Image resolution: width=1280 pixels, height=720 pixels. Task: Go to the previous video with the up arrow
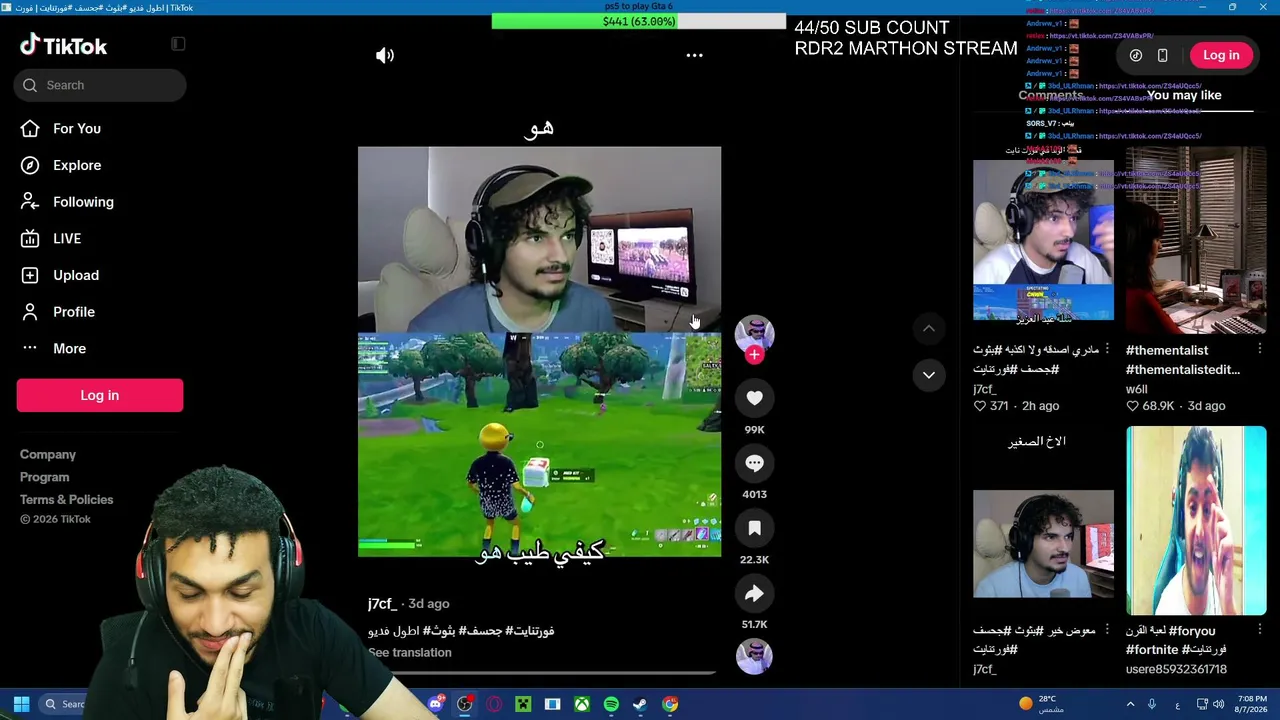928,328
